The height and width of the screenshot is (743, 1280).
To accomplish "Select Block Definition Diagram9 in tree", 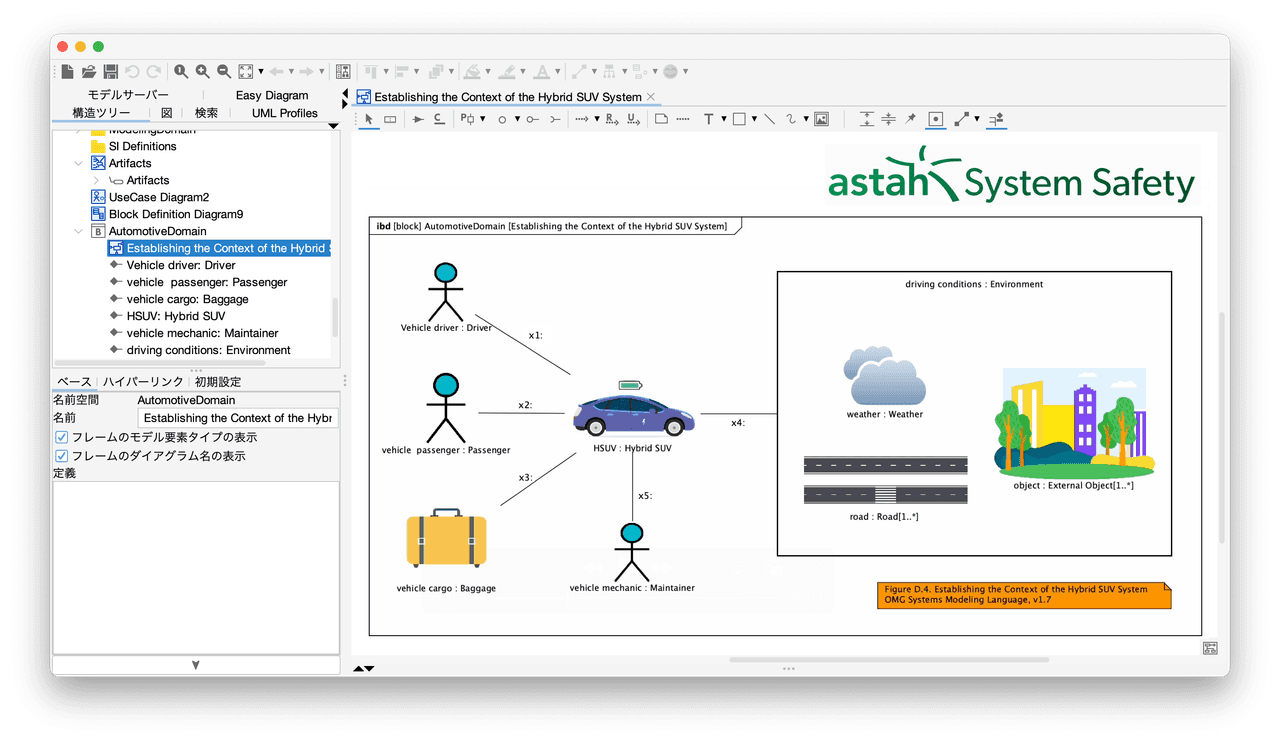I will coord(176,214).
